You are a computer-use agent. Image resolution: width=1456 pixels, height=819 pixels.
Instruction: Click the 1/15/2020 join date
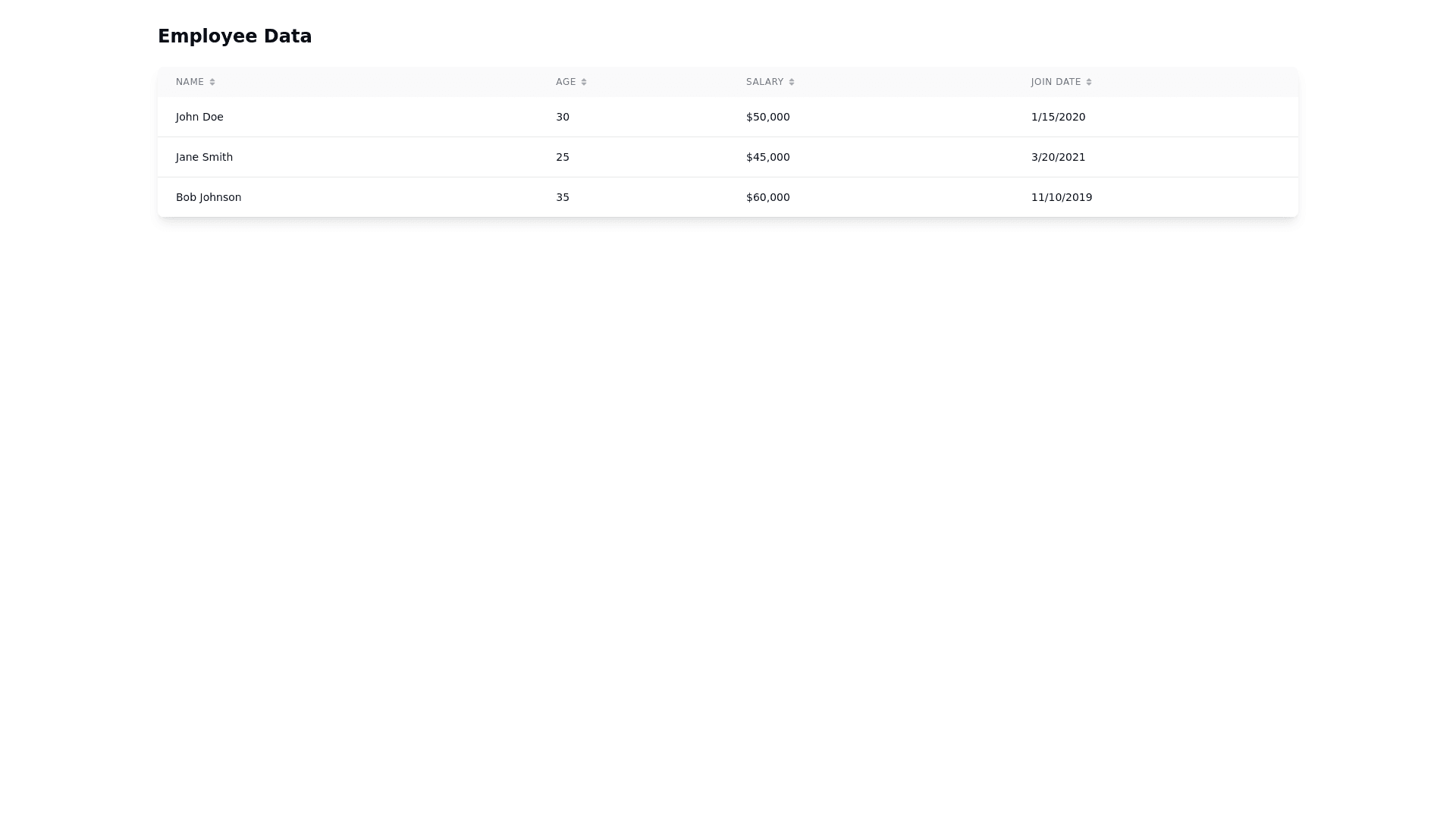pos(1058,117)
